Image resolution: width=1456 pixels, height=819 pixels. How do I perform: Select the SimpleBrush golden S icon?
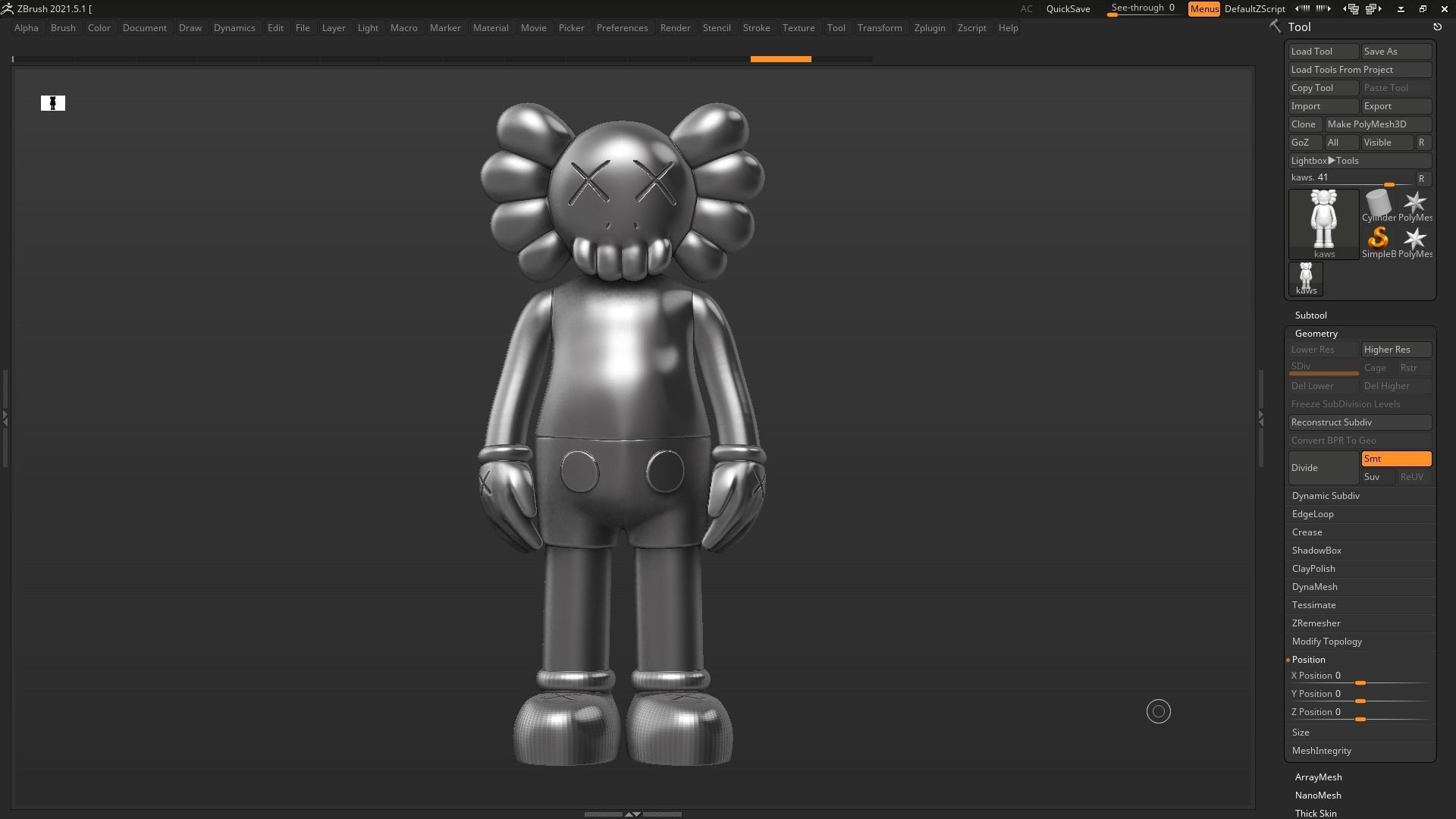click(x=1379, y=242)
